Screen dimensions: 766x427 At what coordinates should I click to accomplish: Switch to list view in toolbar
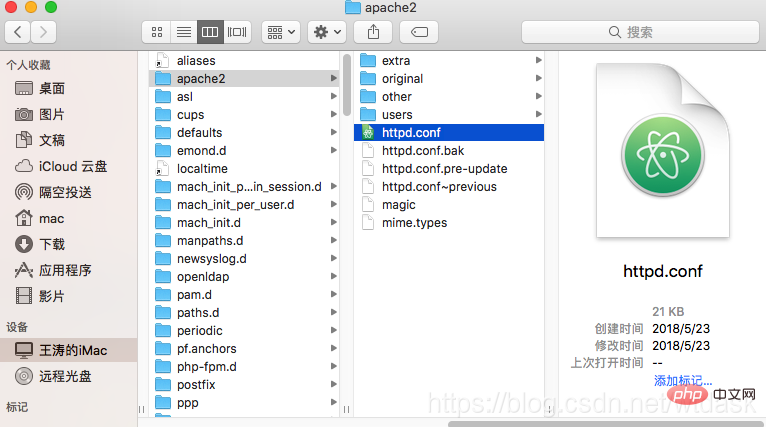coord(183,32)
